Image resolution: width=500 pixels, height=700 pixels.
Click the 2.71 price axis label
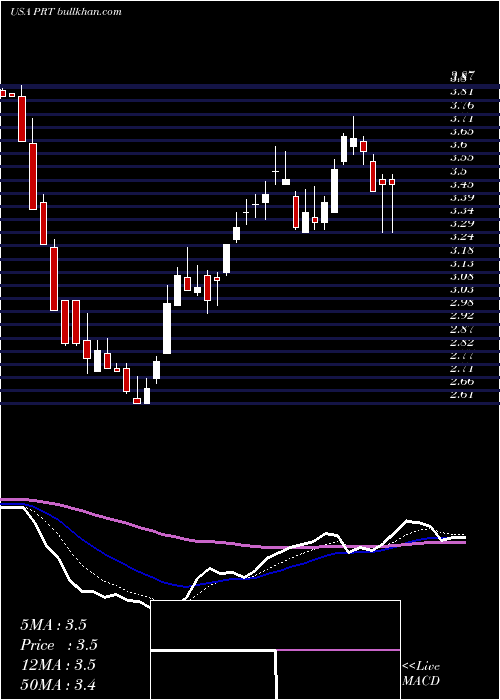462,369
